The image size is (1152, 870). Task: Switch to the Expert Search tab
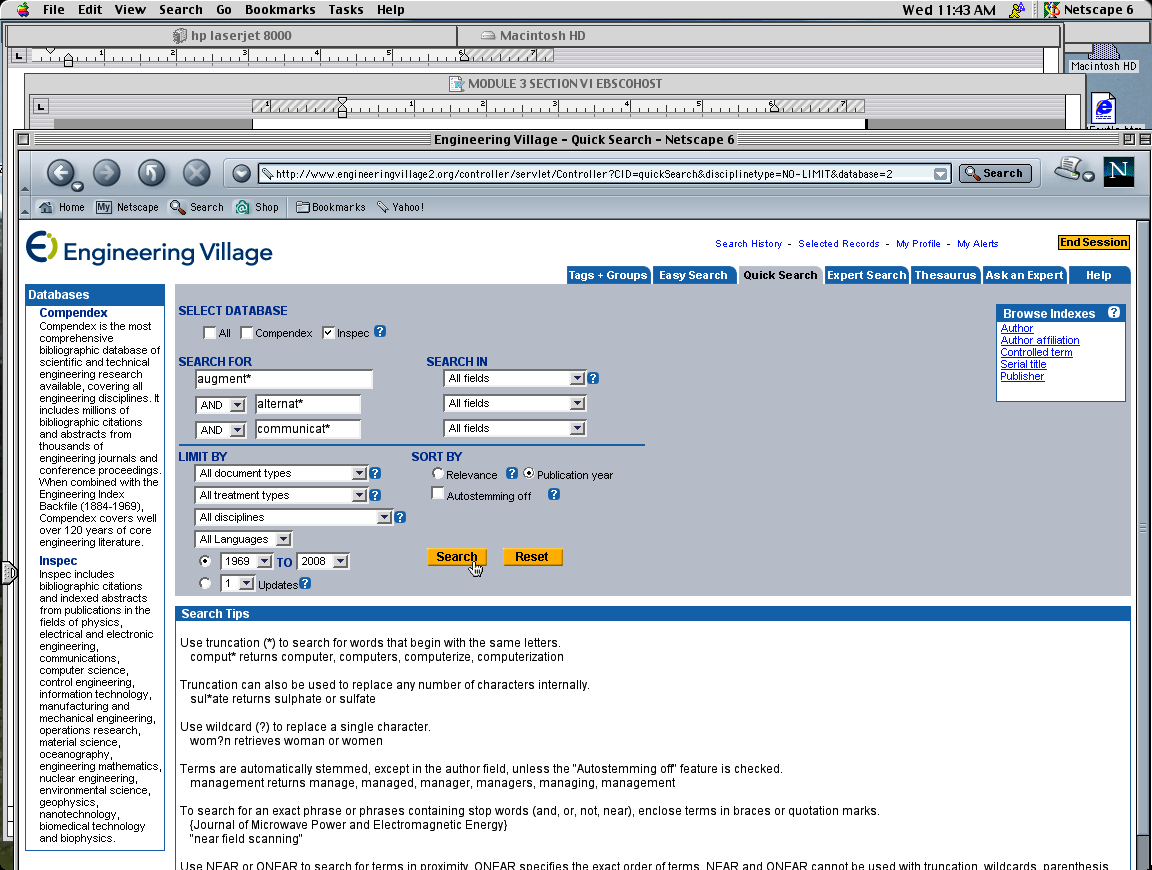click(x=866, y=276)
